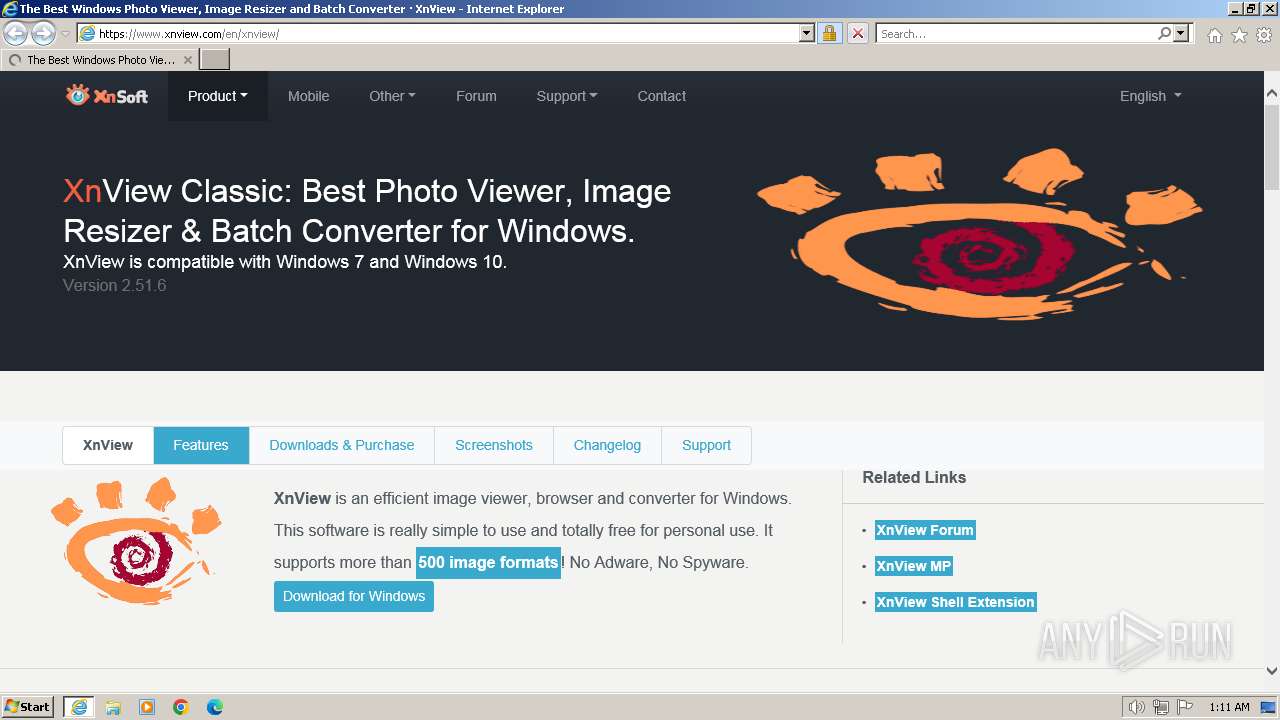
Task: Click the Download for Windows button
Action: 354,596
